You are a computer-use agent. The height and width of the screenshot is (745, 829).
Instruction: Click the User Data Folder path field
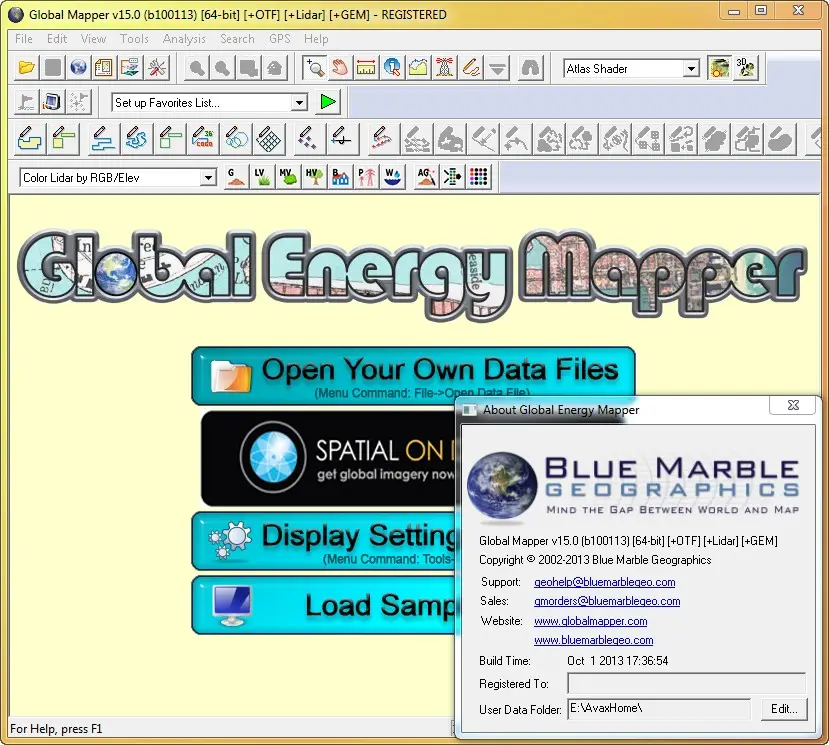[x=659, y=709]
